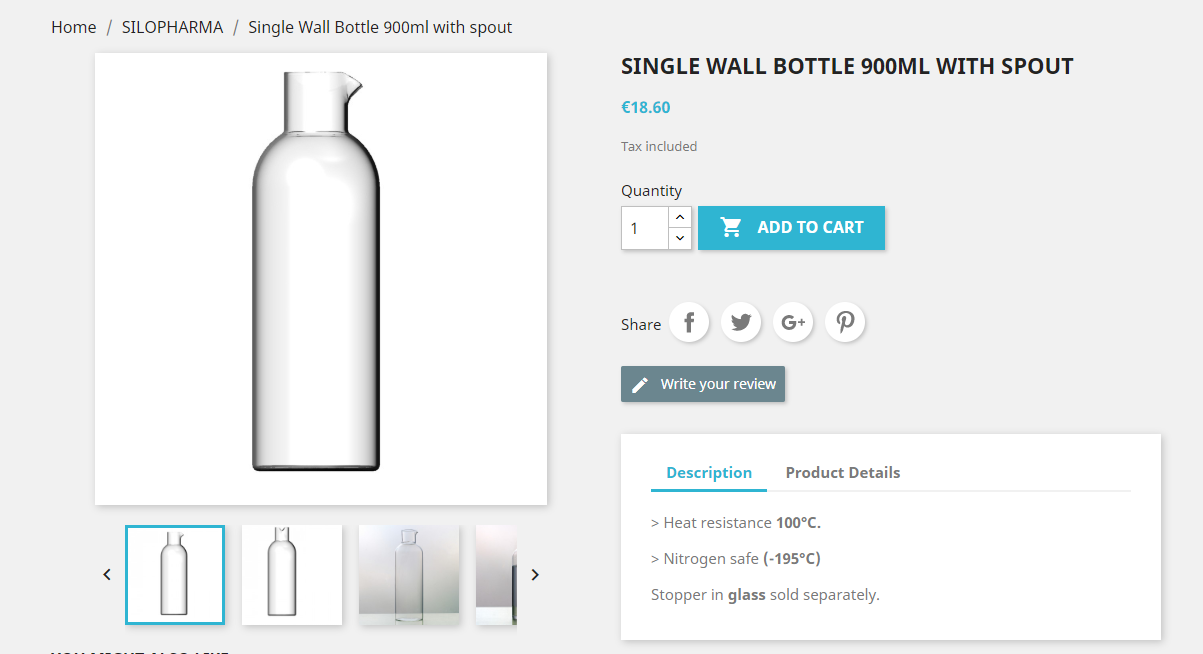This screenshot has height=654, width=1203.
Task: Switch to the Product Details tab
Action: point(842,473)
